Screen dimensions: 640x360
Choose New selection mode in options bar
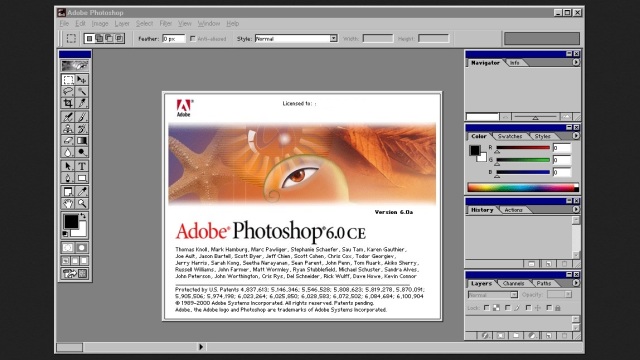click(89, 38)
